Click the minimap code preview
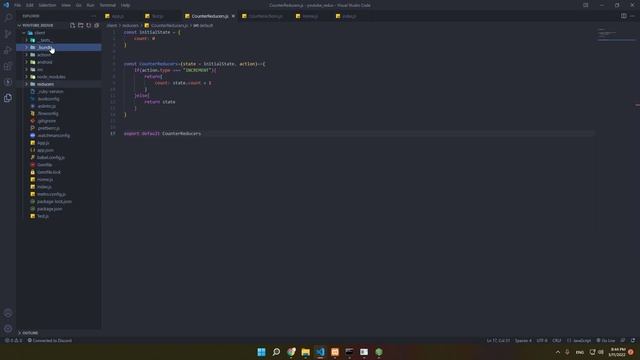This screenshot has height=360, width=640. pyautogui.click(x=616, y=35)
